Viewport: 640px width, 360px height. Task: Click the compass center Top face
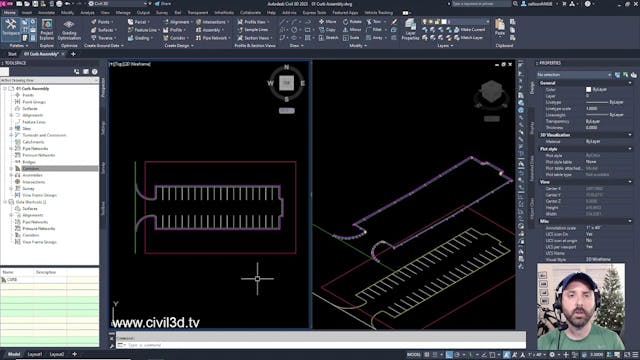pyautogui.click(x=287, y=83)
